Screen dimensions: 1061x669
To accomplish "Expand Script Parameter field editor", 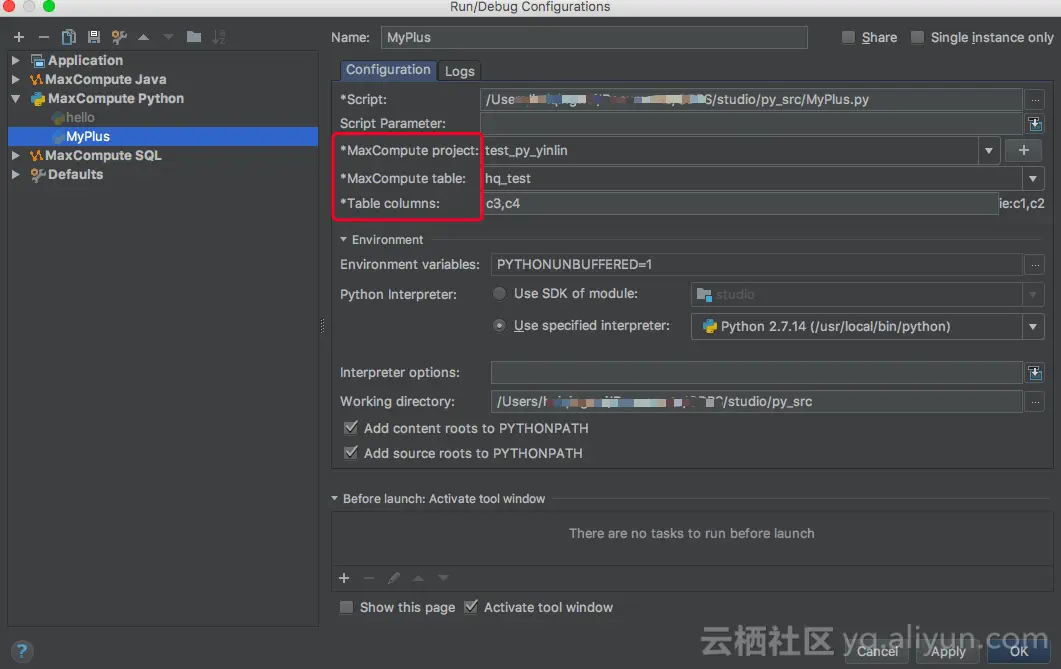I will 1035,124.
